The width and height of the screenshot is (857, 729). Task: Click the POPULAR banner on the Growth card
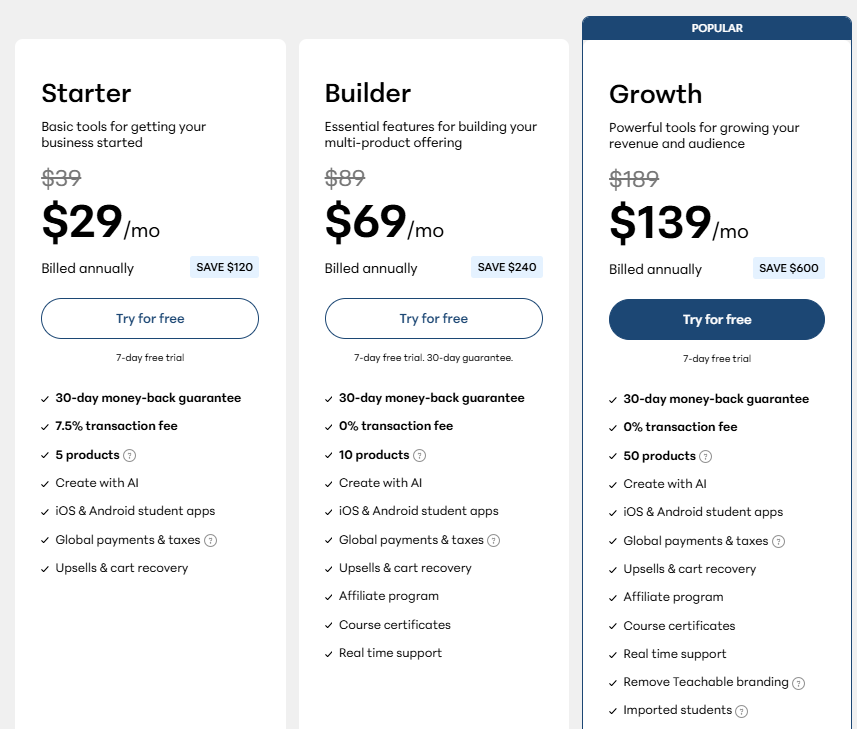point(716,28)
